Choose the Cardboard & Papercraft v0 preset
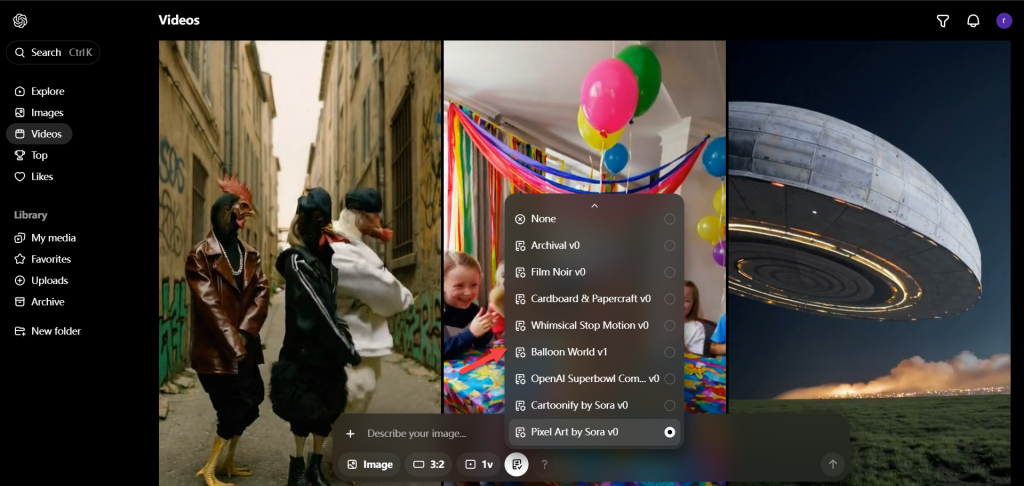Screen dimensions: 1024x486 tap(594, 299)
